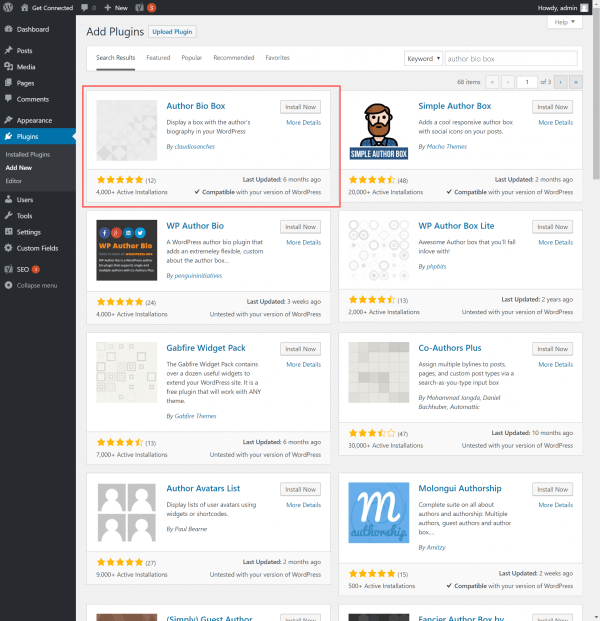Open the Dashboard menu icon
This screenshot has width=600, height=621.
(x=8, y=30)
